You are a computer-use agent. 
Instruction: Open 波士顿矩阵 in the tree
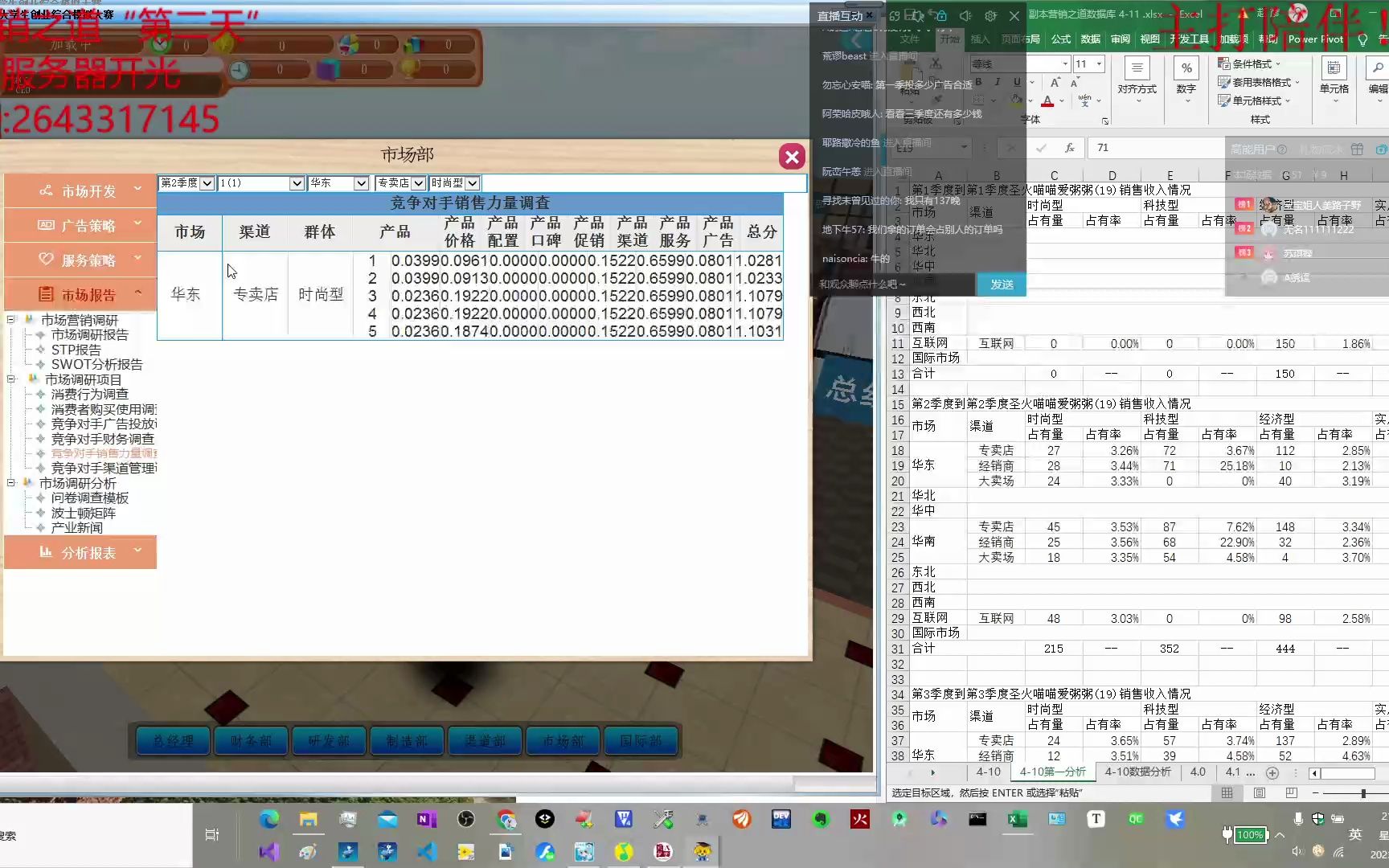coord(83,513)
